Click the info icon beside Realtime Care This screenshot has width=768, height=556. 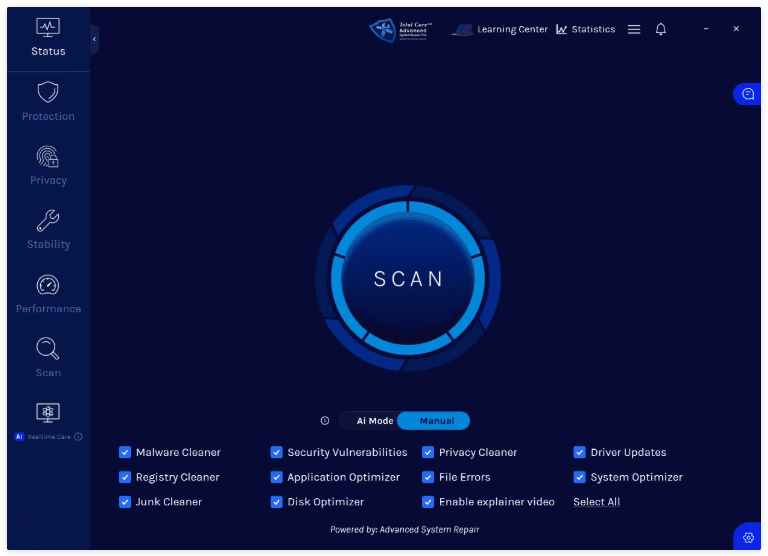78,437
